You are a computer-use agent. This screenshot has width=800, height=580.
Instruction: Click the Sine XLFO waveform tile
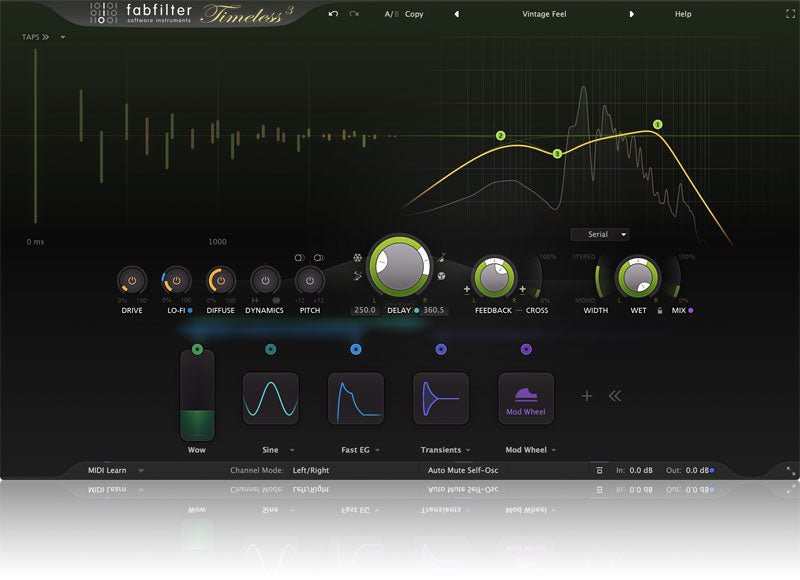tap(270, 398)
